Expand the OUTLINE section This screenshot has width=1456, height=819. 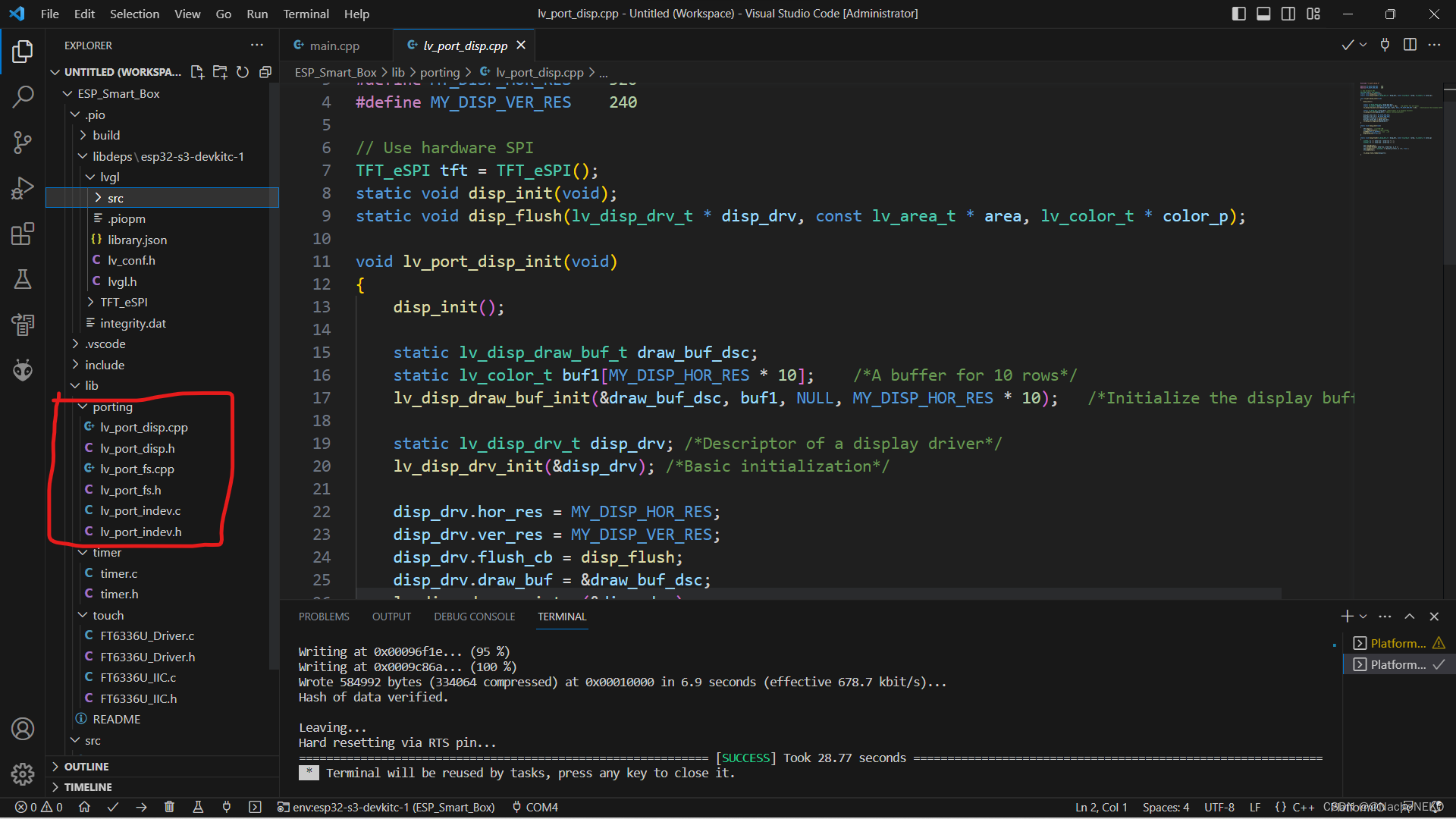tap(86, 767)
